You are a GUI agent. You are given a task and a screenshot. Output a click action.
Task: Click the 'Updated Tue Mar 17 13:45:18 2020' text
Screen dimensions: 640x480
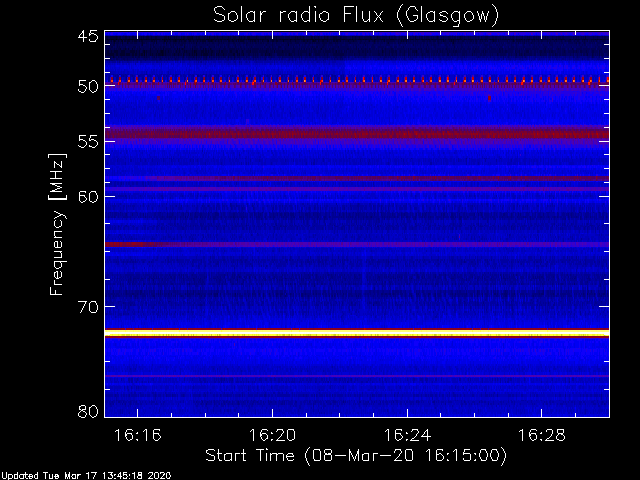click(86, 476)
